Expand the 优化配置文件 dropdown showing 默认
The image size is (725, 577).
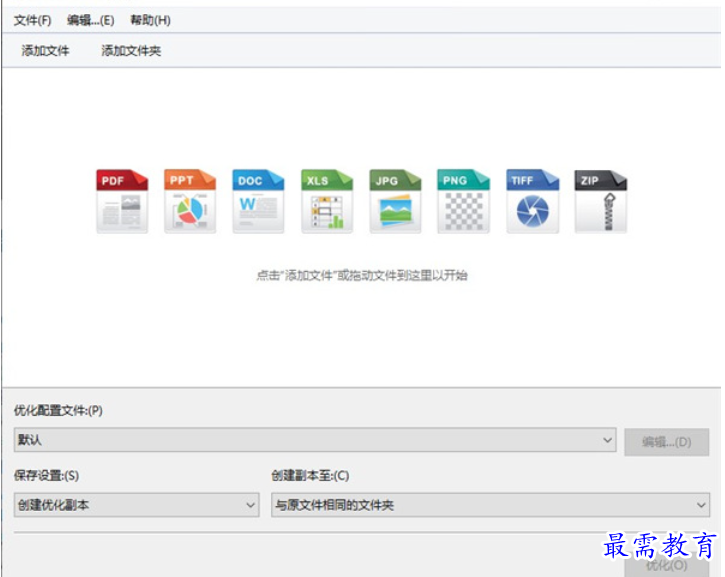pyautogui.click(x=315, y=440)
